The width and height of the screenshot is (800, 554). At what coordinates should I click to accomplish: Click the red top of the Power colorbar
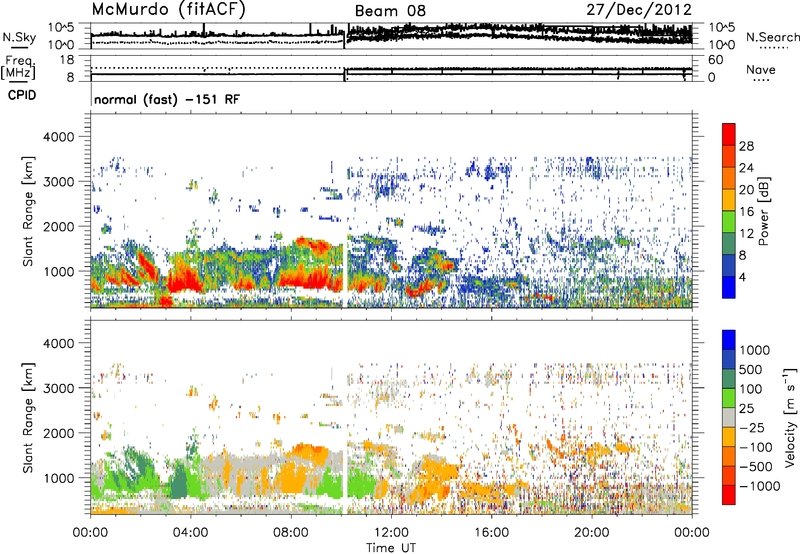click(729, 134)
